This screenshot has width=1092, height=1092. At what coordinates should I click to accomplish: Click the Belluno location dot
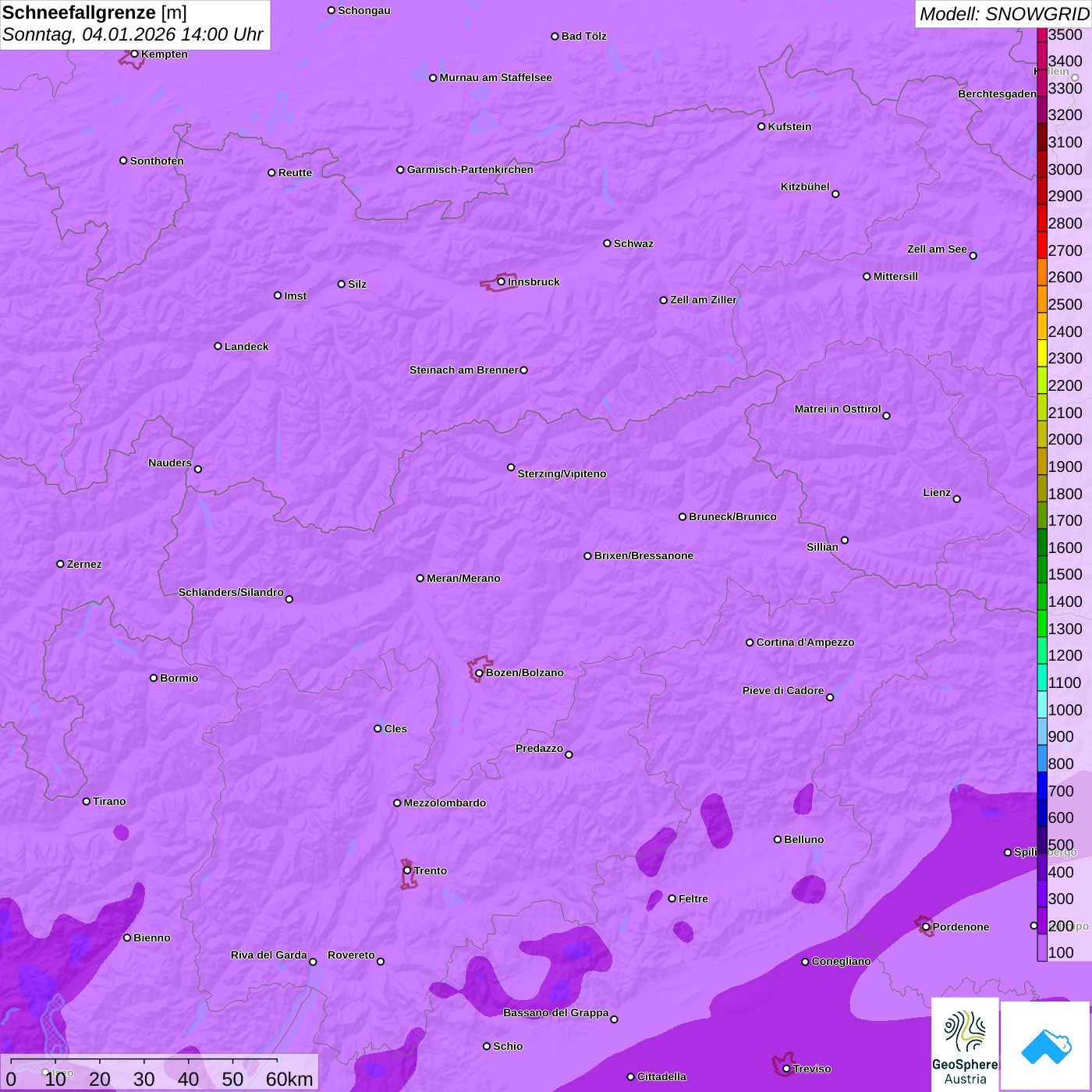777,839
